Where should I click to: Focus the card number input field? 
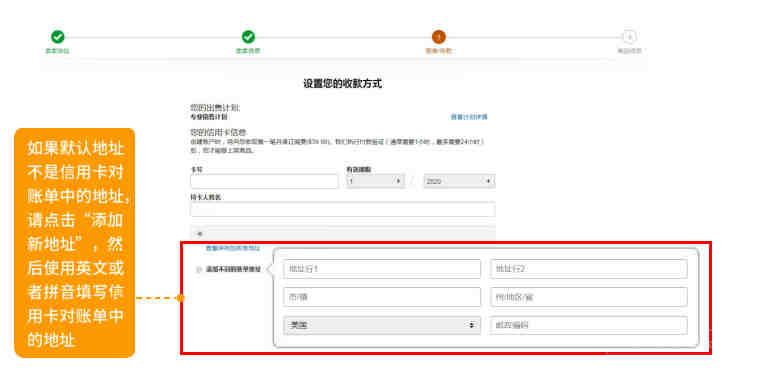click(264, 181)
